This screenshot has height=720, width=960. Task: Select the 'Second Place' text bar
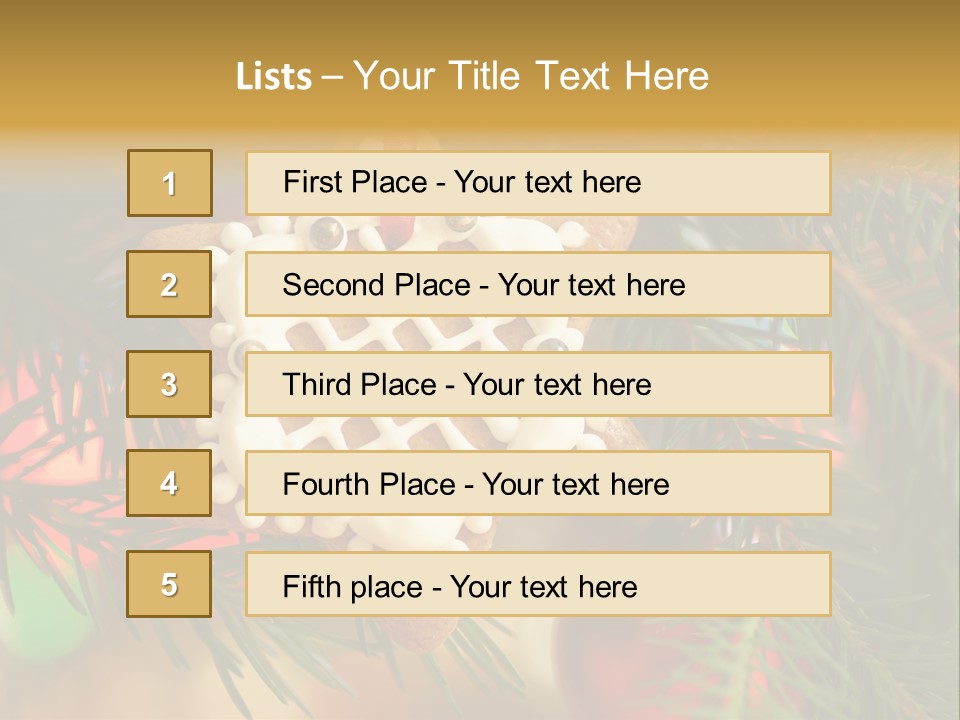[538, 284]
